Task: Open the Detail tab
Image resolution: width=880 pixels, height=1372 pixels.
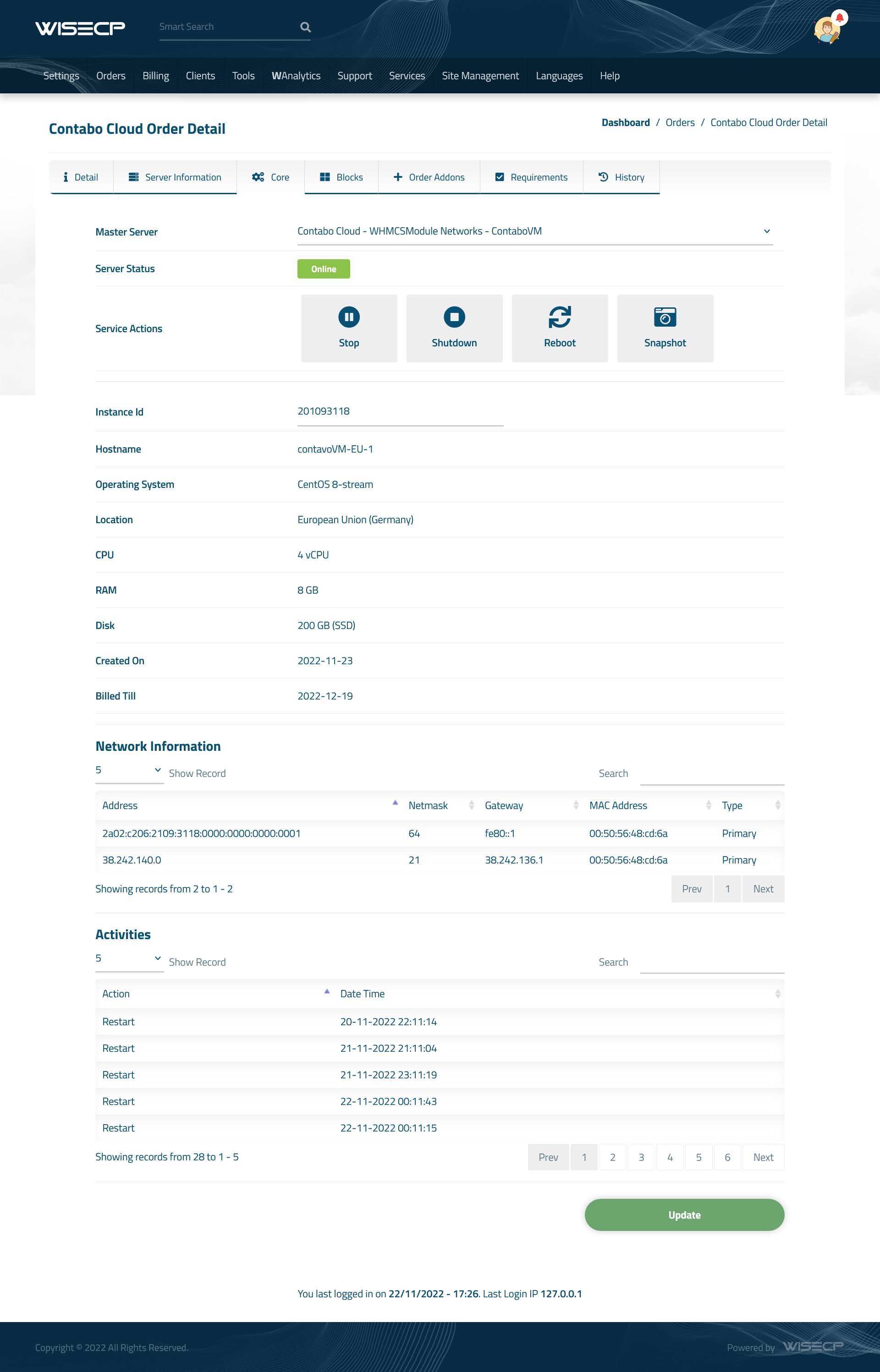Action: pos(81,177)
